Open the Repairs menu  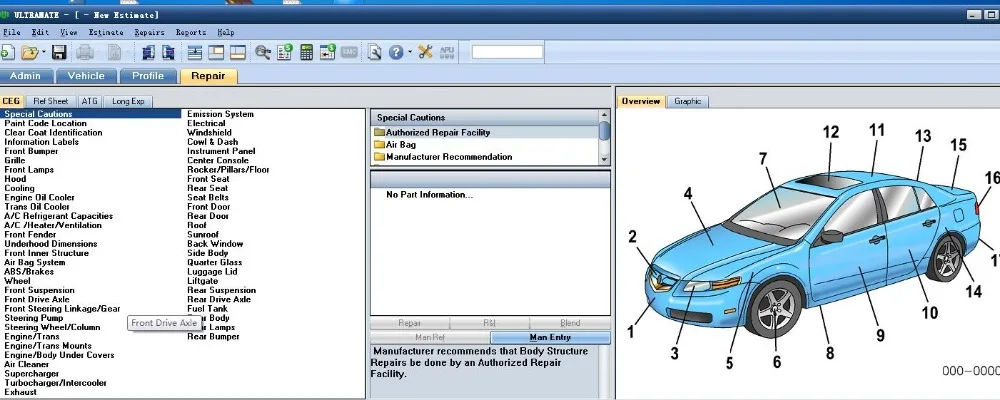[x=149, y=32]
